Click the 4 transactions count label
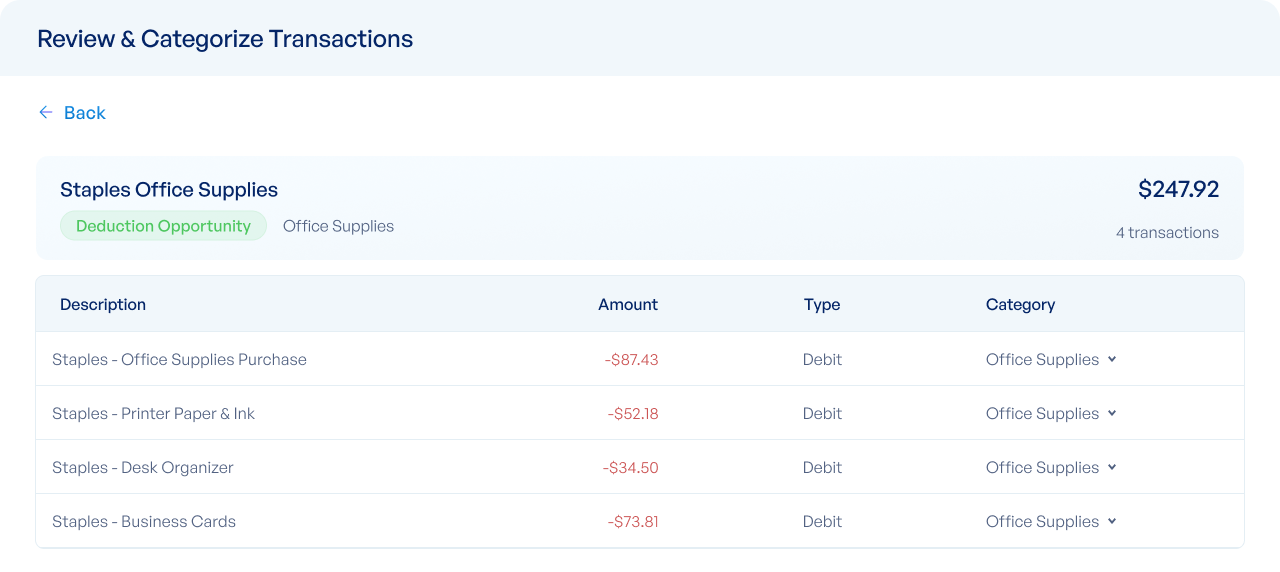1280x572 pixels. point(1167,233)
